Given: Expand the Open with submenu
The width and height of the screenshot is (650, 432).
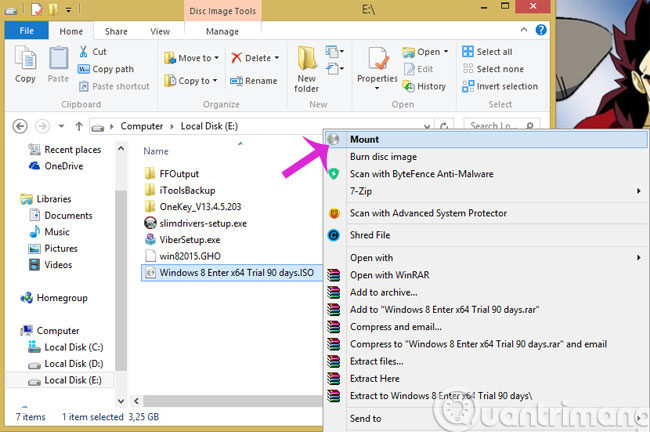Looking at the screenshot, I should click(639, 257).
